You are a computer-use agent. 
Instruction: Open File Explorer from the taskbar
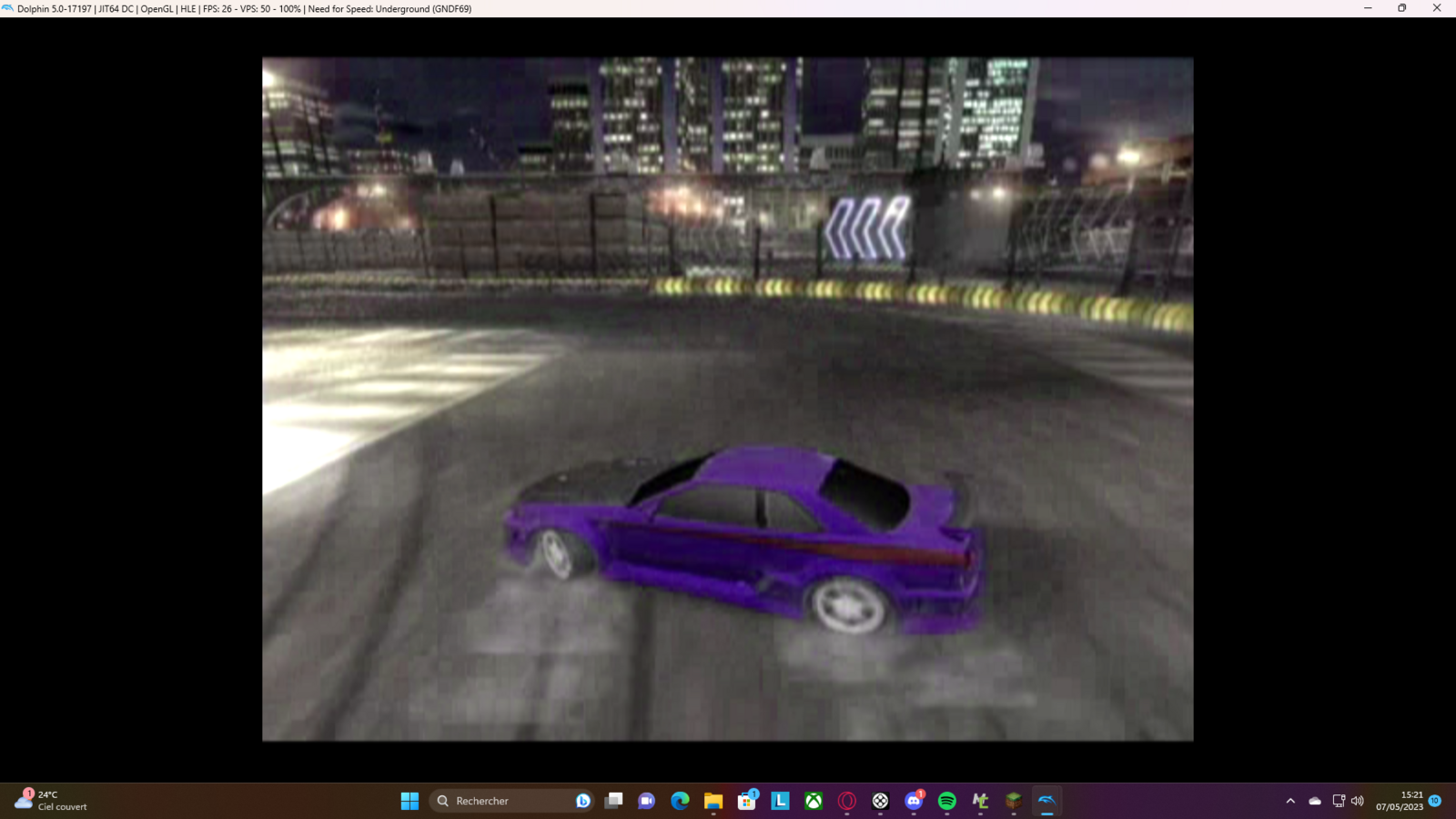(713, 801)
